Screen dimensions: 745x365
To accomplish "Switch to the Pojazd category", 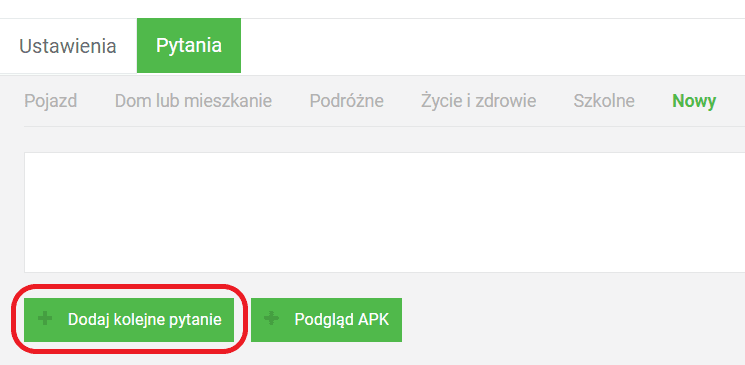I will click(51, 101).
